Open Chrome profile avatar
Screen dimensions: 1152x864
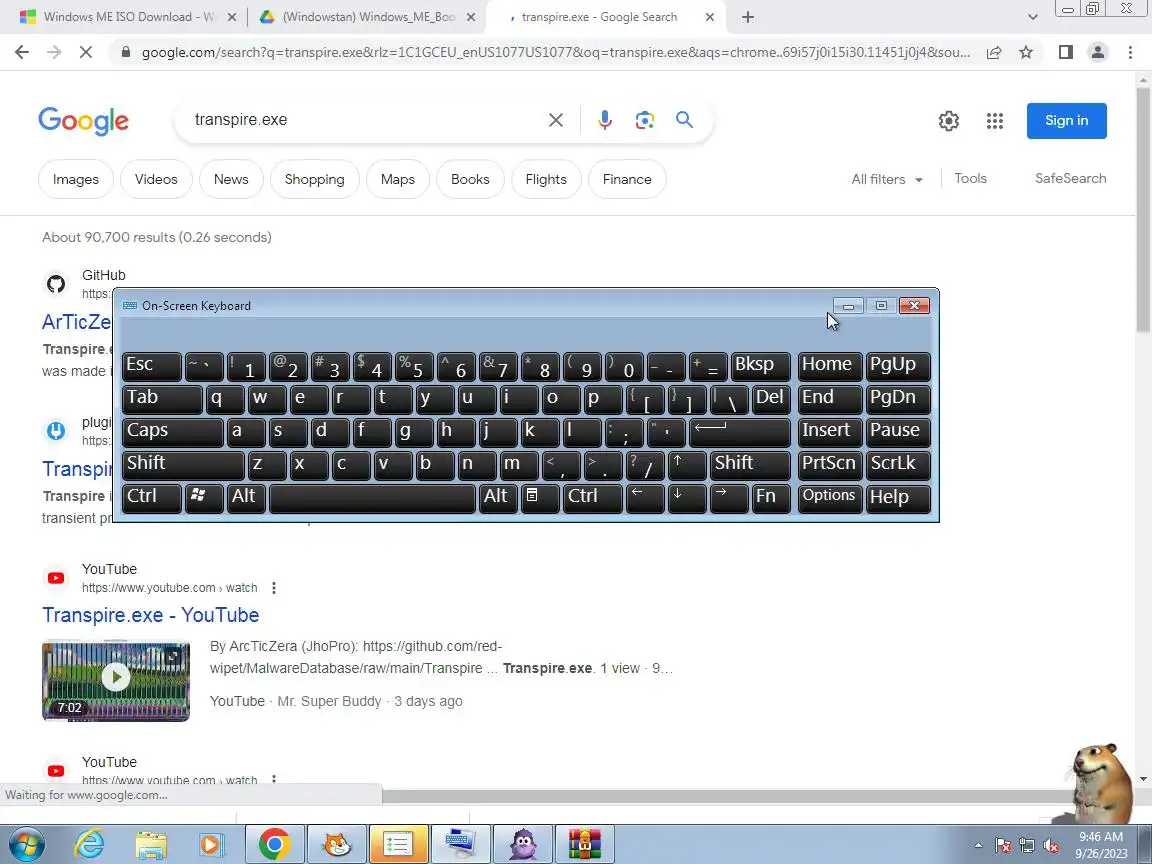click(1098, 52)
